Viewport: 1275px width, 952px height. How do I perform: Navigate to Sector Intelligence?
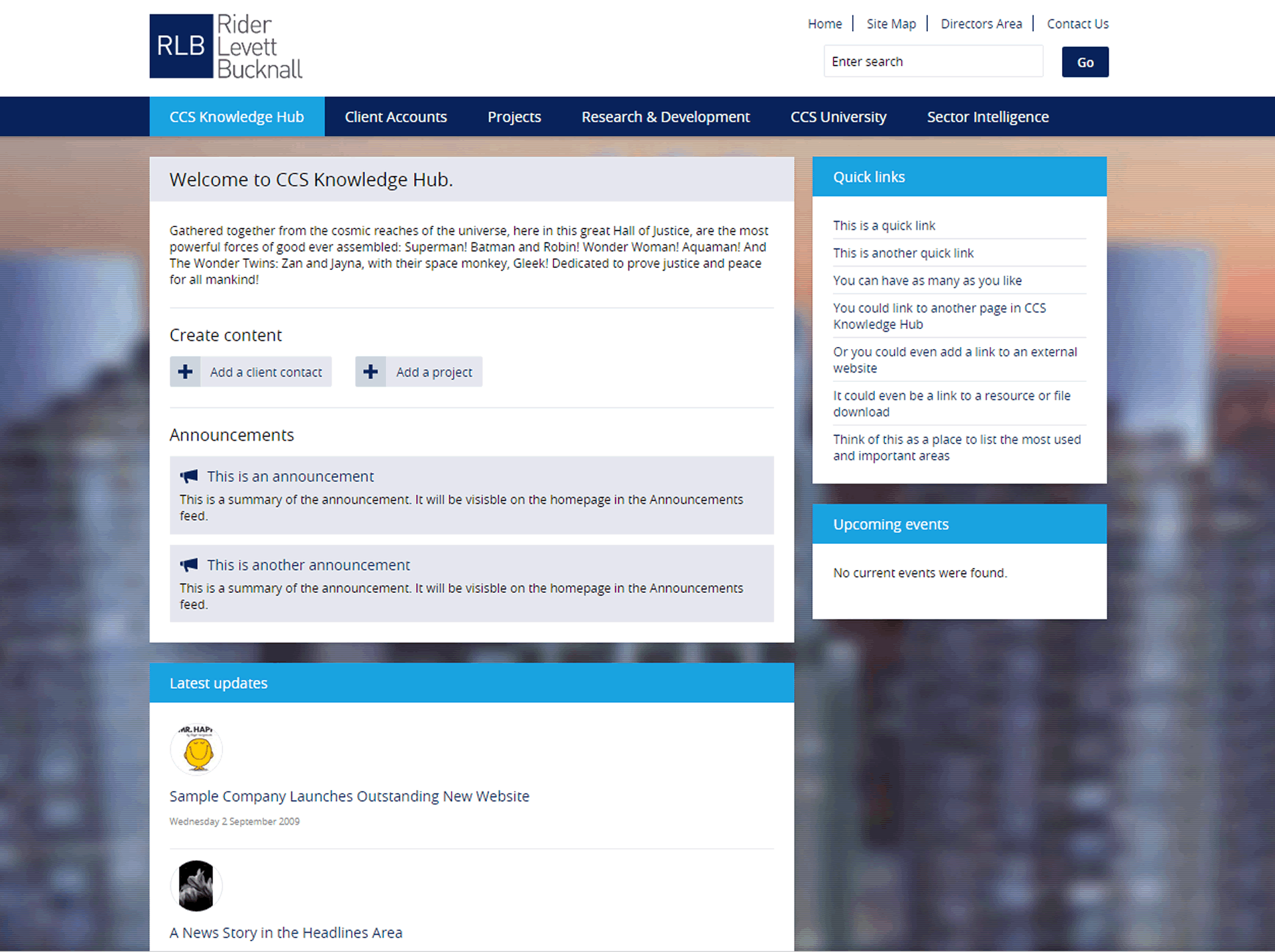[988, 117]
